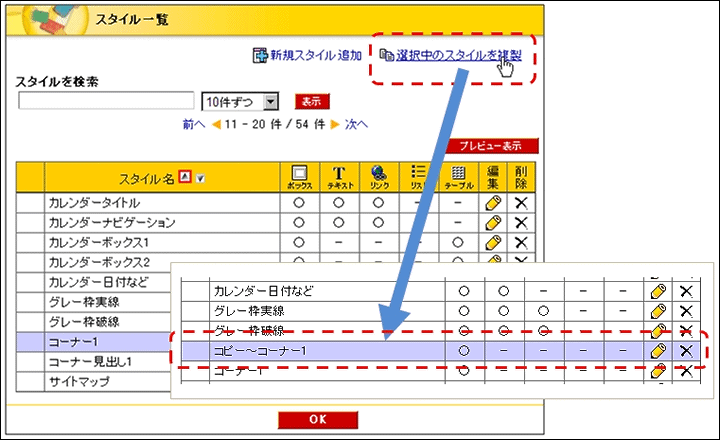Select the カレンダータイトル row name

click(94, 203)
